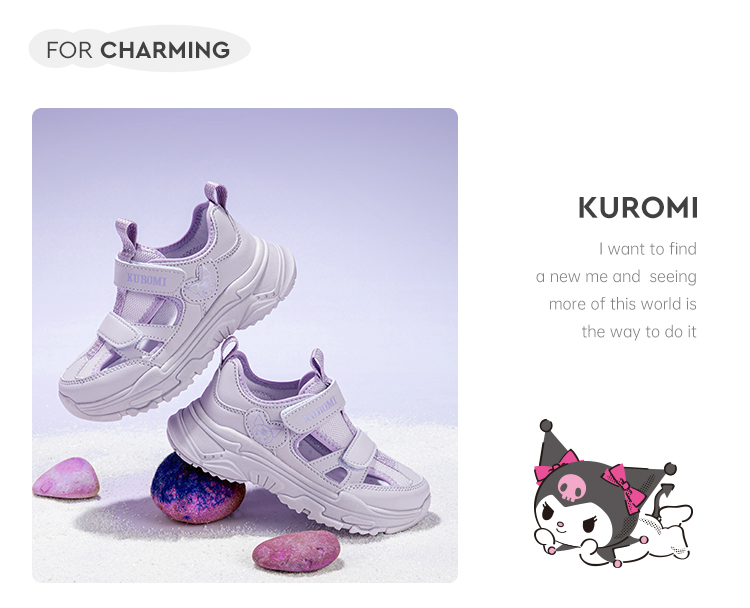Click the Kuromi cartoon character illustration
Viewport: 750px width, 608px height.
pos(613,494)
